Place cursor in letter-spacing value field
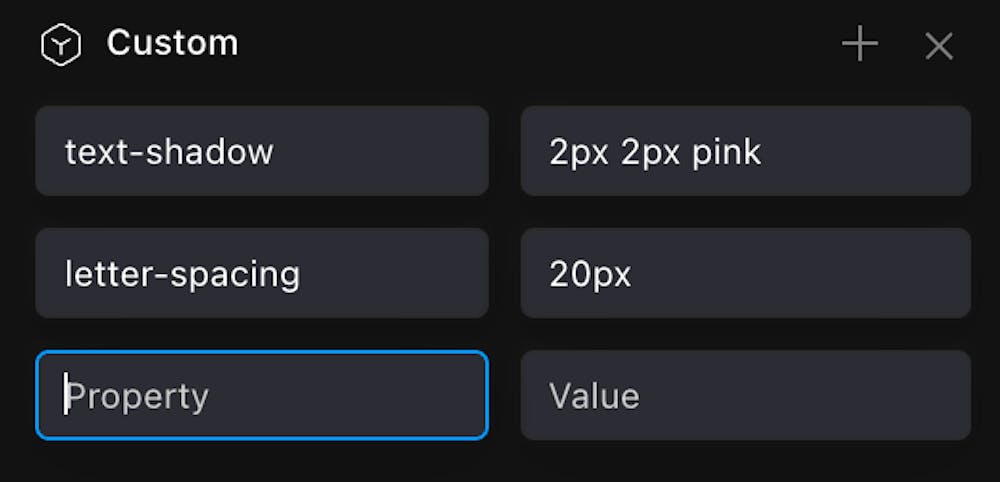Viewport: 1000px width, 482px height. pyautogui.click(x=745, y=273)
